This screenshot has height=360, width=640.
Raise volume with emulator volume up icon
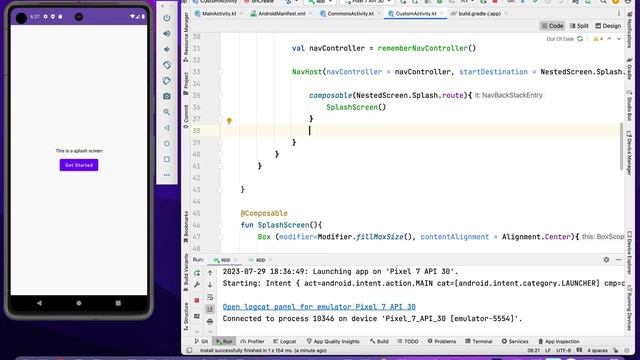pyautogui.click(x=167, y=33)
